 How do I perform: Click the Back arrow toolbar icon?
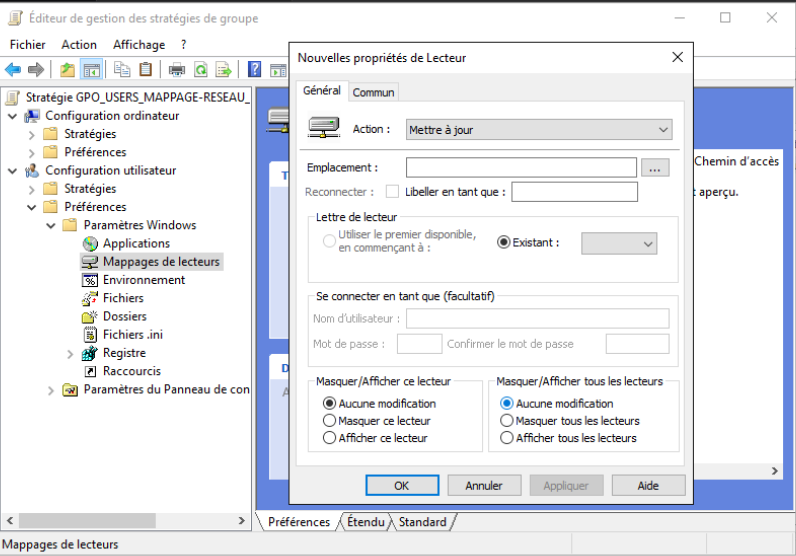[13, 69]
